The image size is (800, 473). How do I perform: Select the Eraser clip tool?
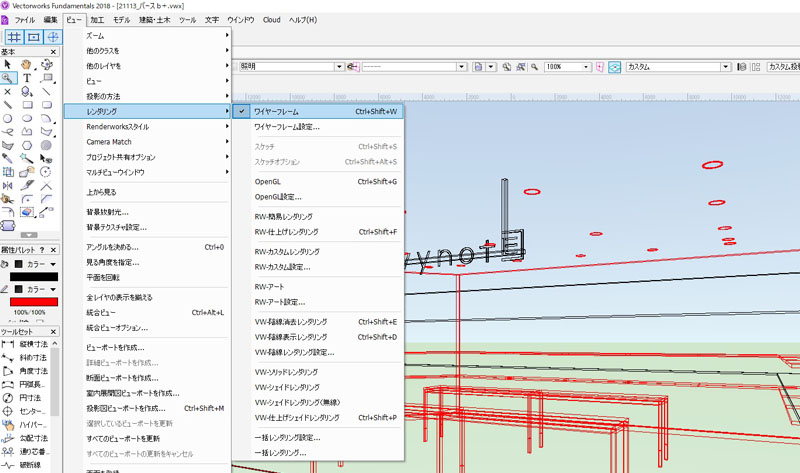[27, 212]
